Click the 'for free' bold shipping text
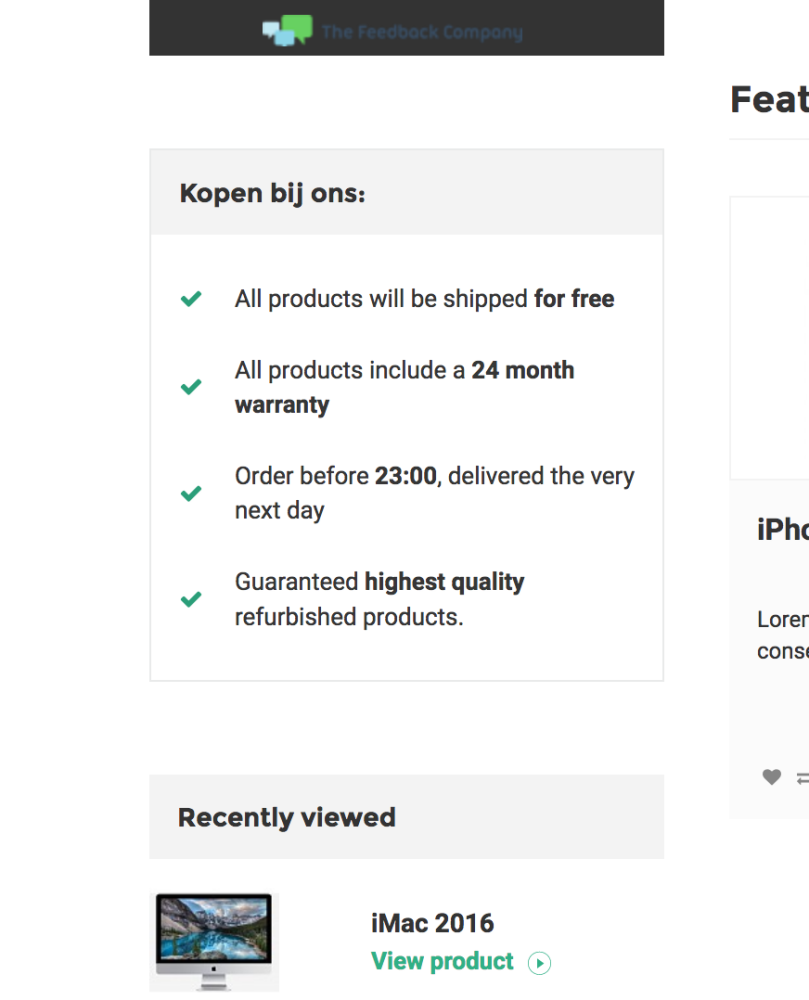Image resolution: width=809 pixels, height=1000 pixels. click(x=574, y=298)
